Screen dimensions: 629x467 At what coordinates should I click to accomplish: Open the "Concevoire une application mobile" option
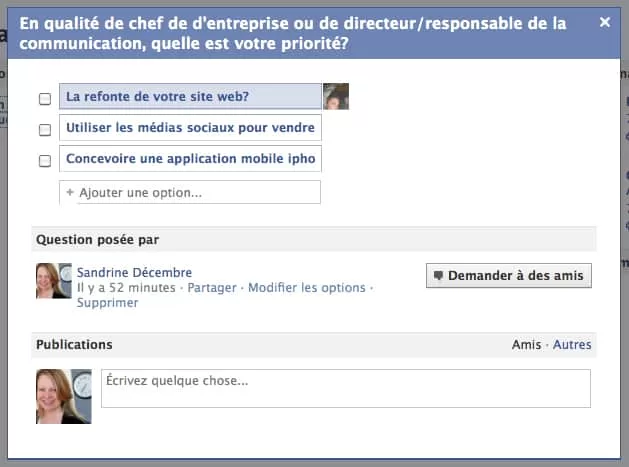coord(190,159)
